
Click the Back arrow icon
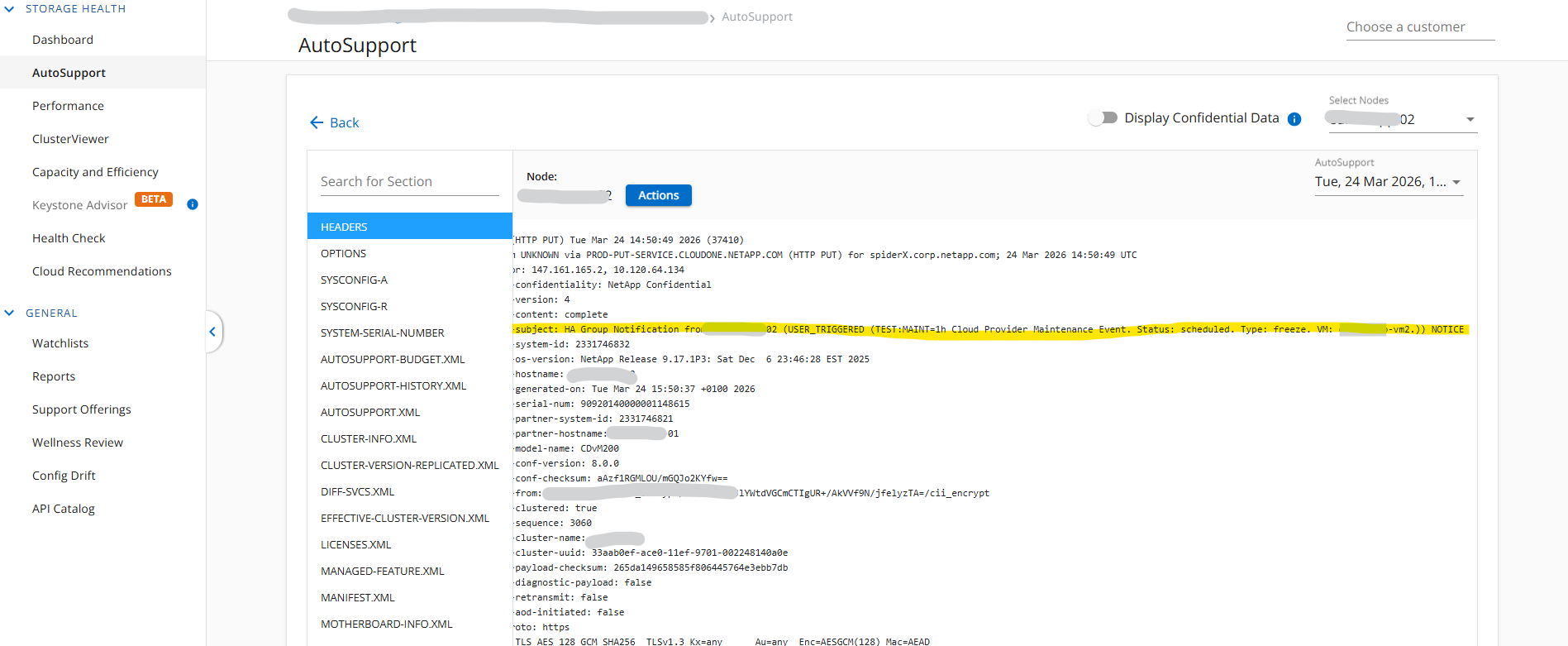pos(317,122)
